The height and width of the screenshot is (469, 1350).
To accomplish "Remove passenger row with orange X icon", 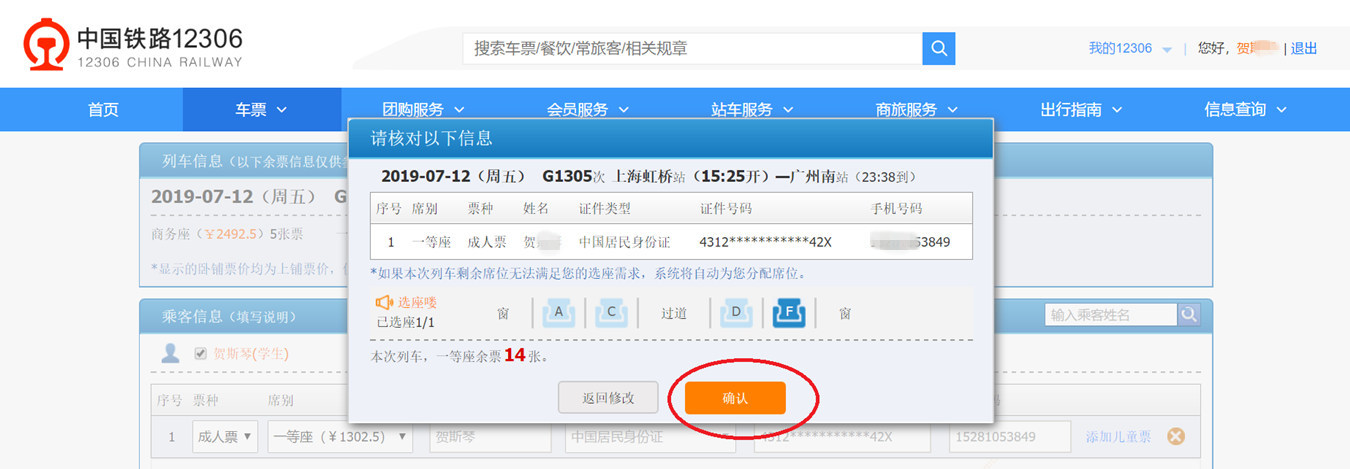I will [1176, 437].
